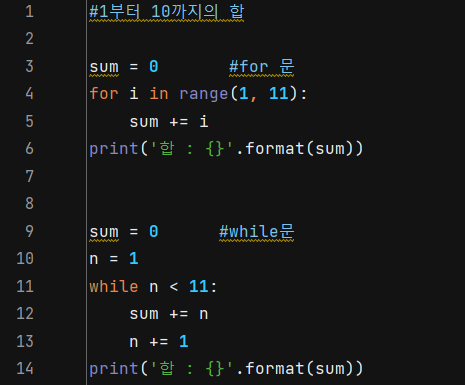The height and width of the screenshot is (385, 465).
Task: Click the '#while문' comment text
Action: tap(257, 231)
